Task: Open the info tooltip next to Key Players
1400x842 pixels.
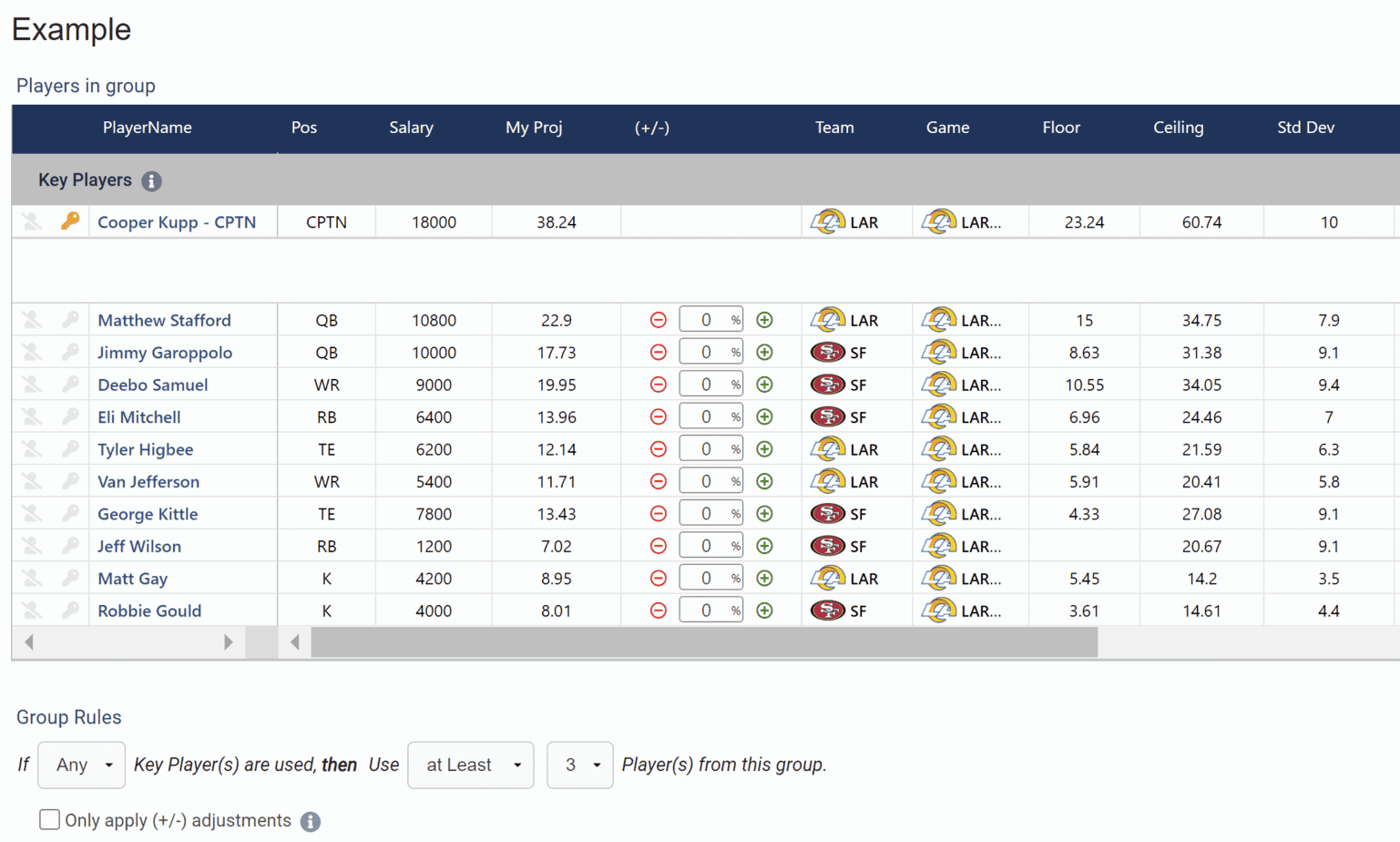Action: (x=151, y=180)
